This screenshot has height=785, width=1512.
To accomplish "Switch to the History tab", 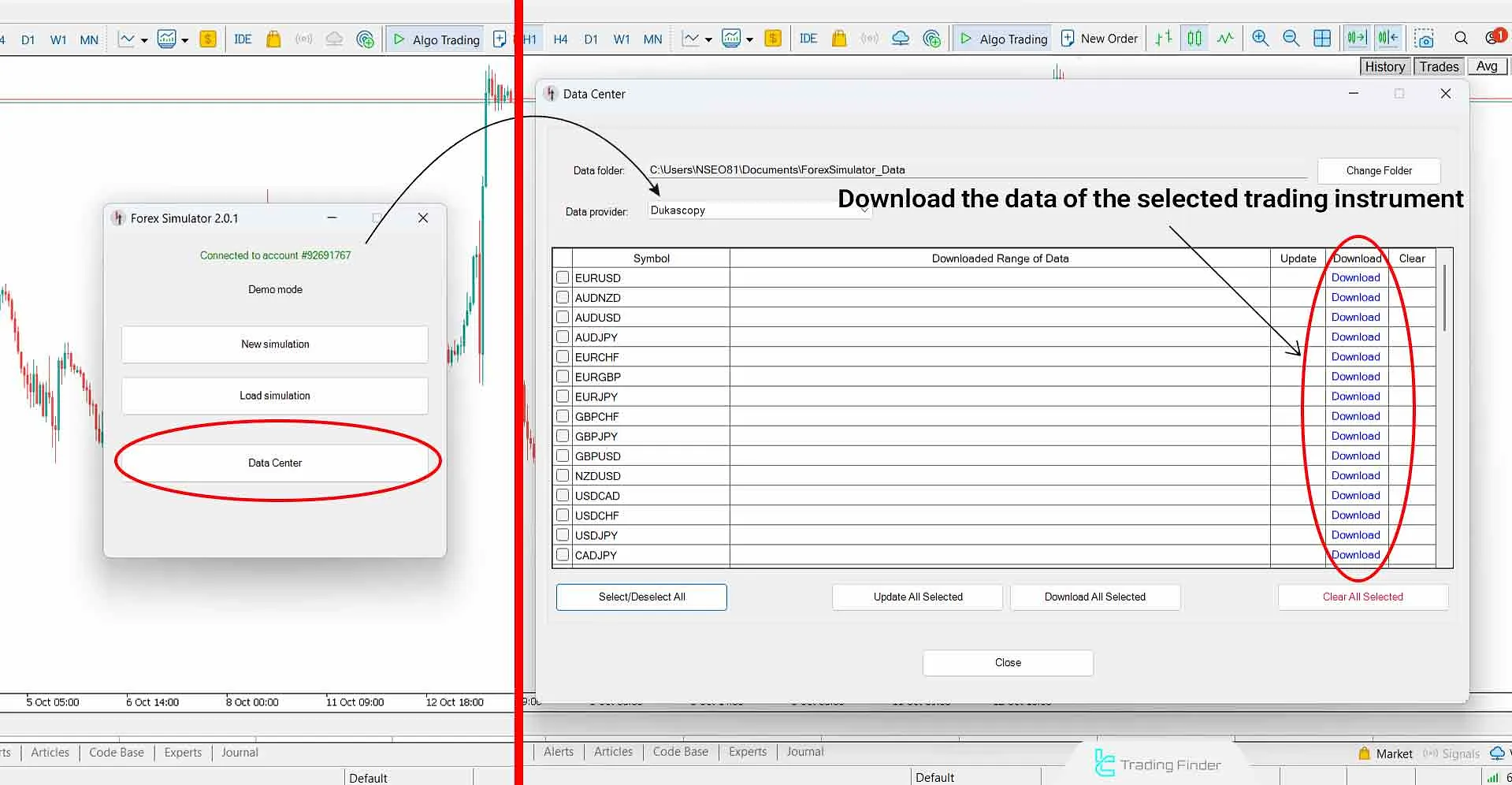I will (1384, 67).
